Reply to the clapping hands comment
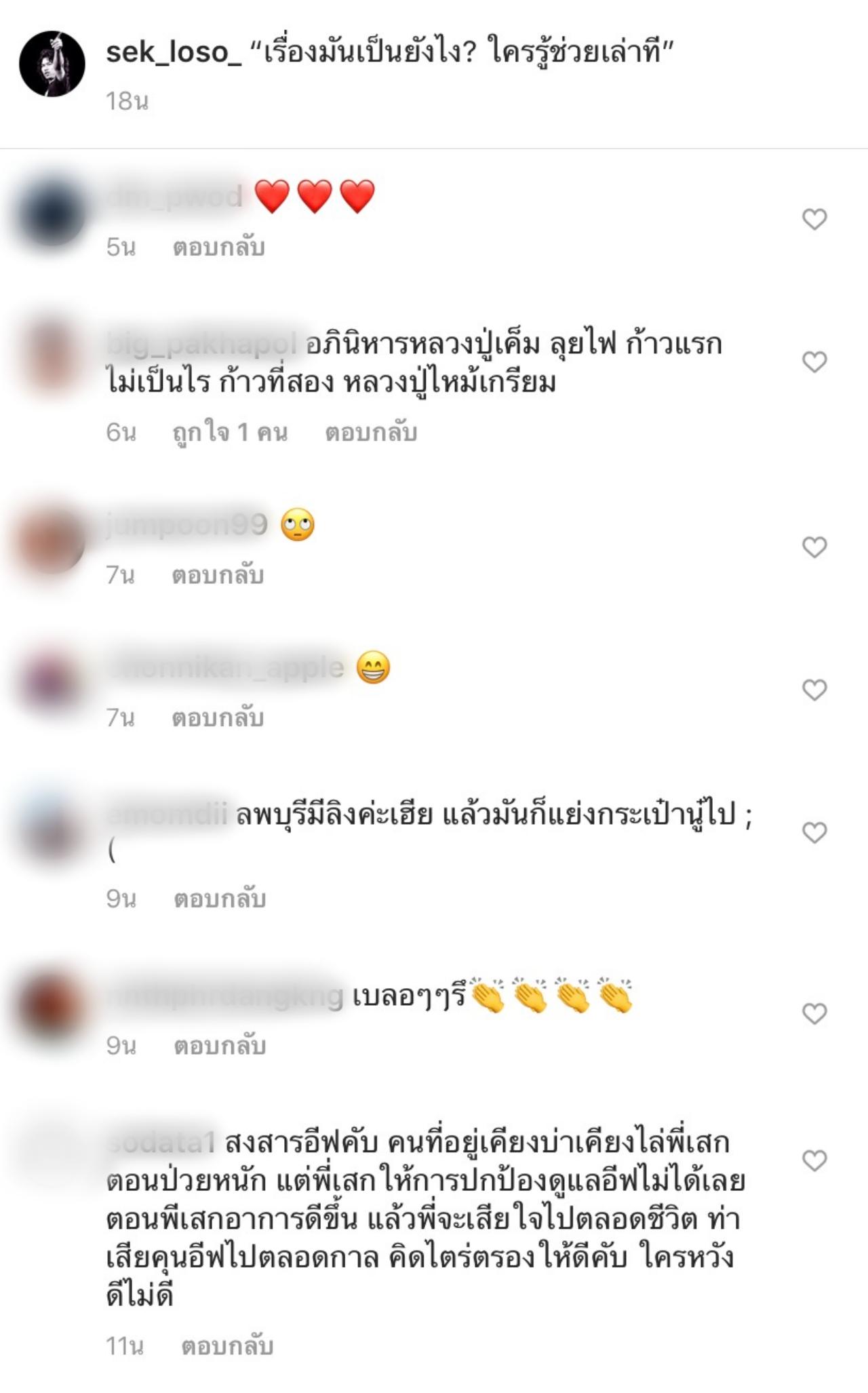This screenshot has height=1393, width=868. point(220,1046)
